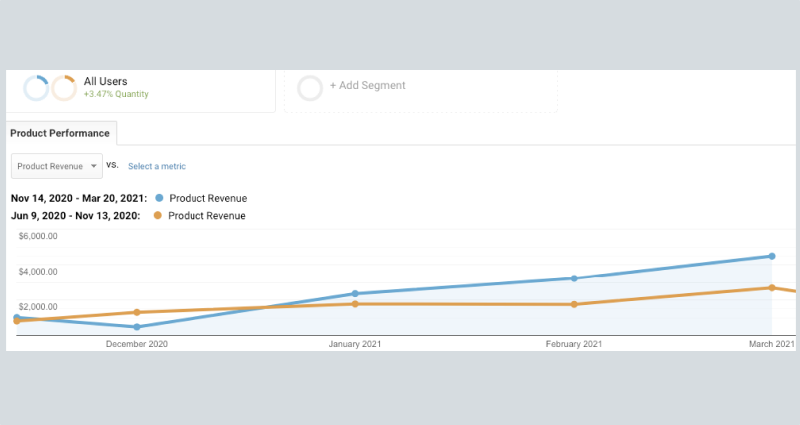Click the Nov 14, 2020 - Mar 20, 2021 date label
This screenshot has width=800, height=425.
(x=77, y=198)
